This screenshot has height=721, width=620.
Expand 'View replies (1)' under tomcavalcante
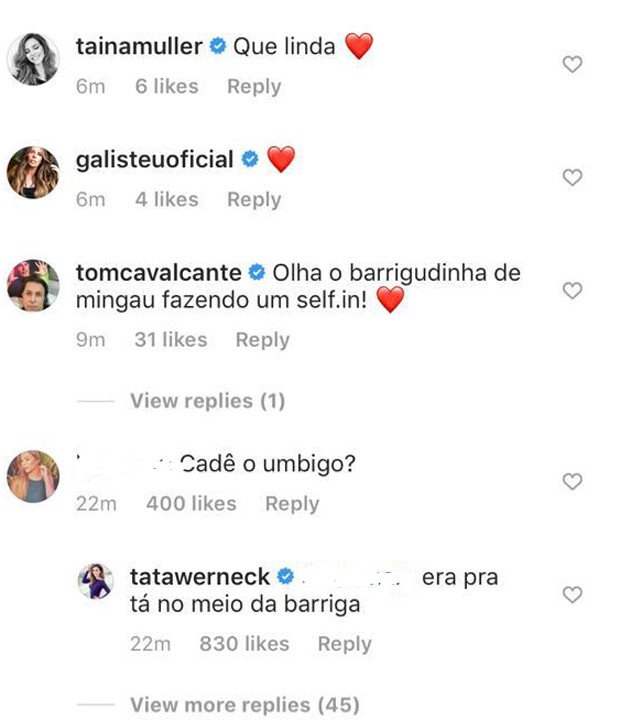pyautogui.click(x=207, y=401)
